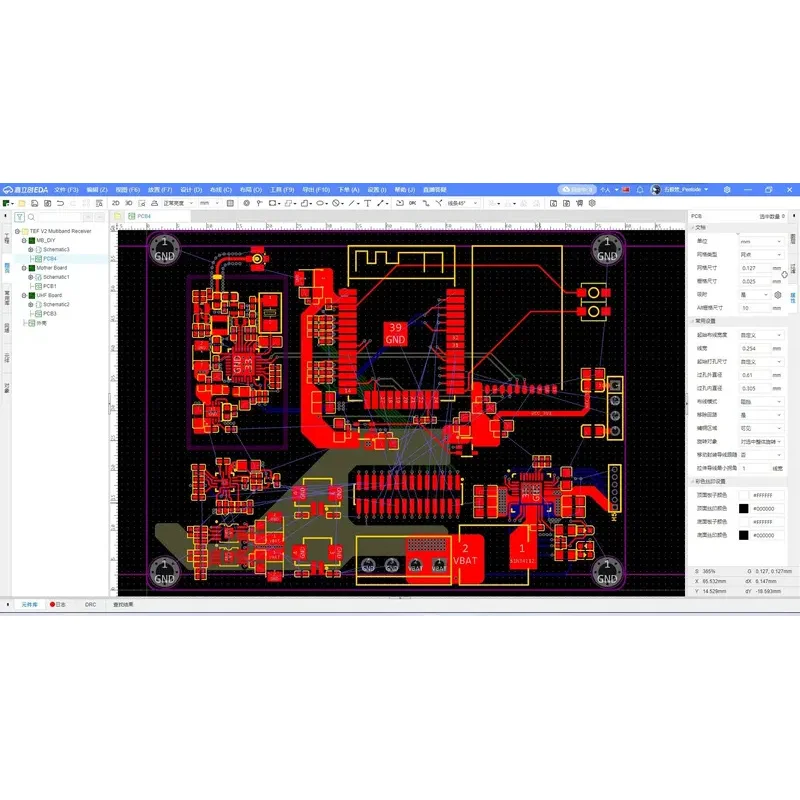Click the grid size 0.127 input field
The width and height of the screenshot is (800, 800).
[755, 268]
